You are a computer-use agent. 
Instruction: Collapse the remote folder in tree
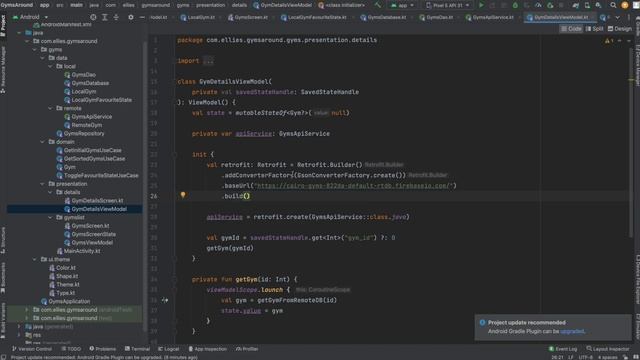[x=50, y=108]
